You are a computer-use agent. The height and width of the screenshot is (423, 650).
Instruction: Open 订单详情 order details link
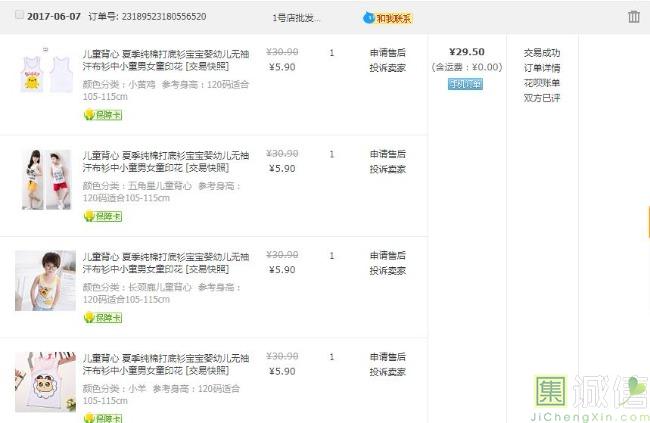pyautogui.click(x=541, y=68)
